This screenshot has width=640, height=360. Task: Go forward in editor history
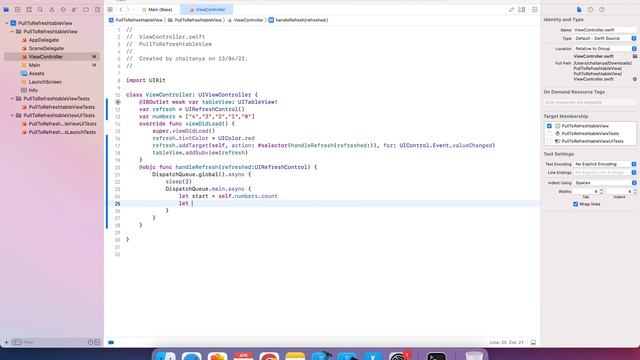coord(128,9)
